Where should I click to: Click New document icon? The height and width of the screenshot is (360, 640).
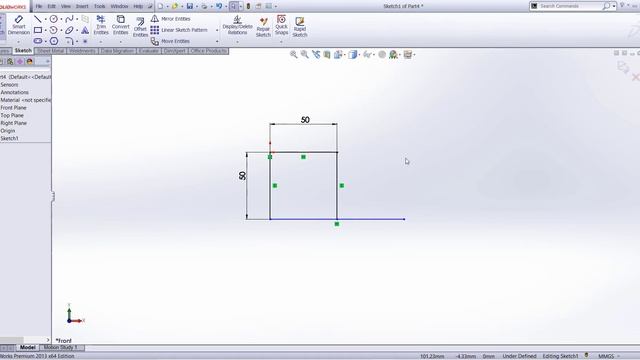point(160,6)
